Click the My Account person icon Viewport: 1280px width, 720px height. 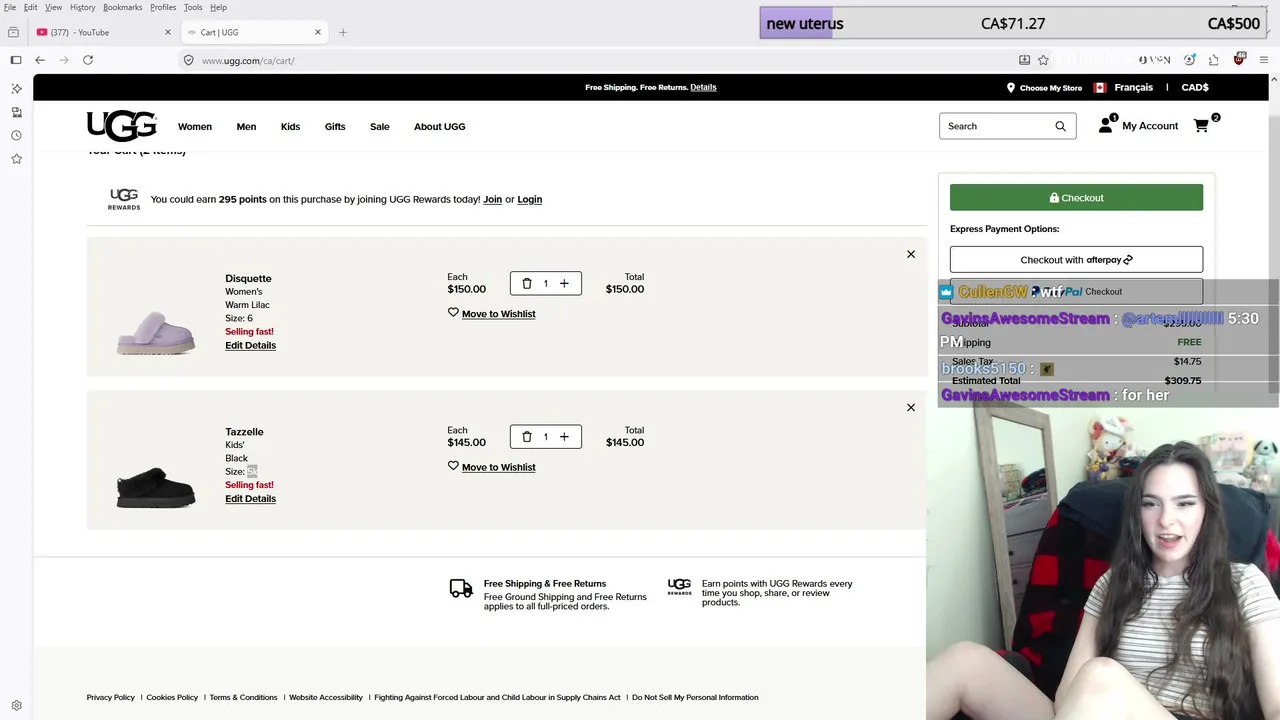pyautogui.click(x=1105, y=126)
